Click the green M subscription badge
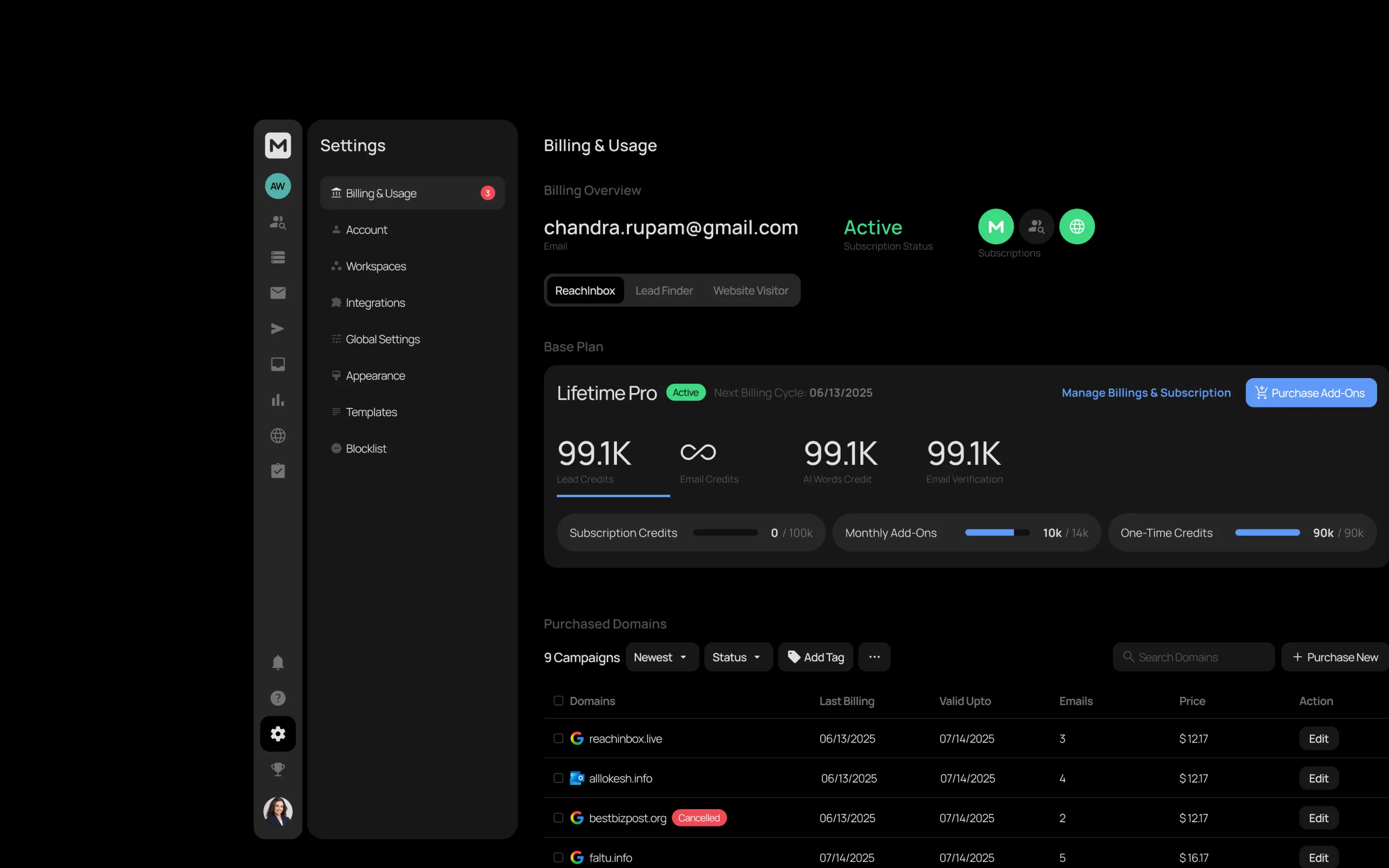Screen dimensions: 1389x868 pos(996,226)
